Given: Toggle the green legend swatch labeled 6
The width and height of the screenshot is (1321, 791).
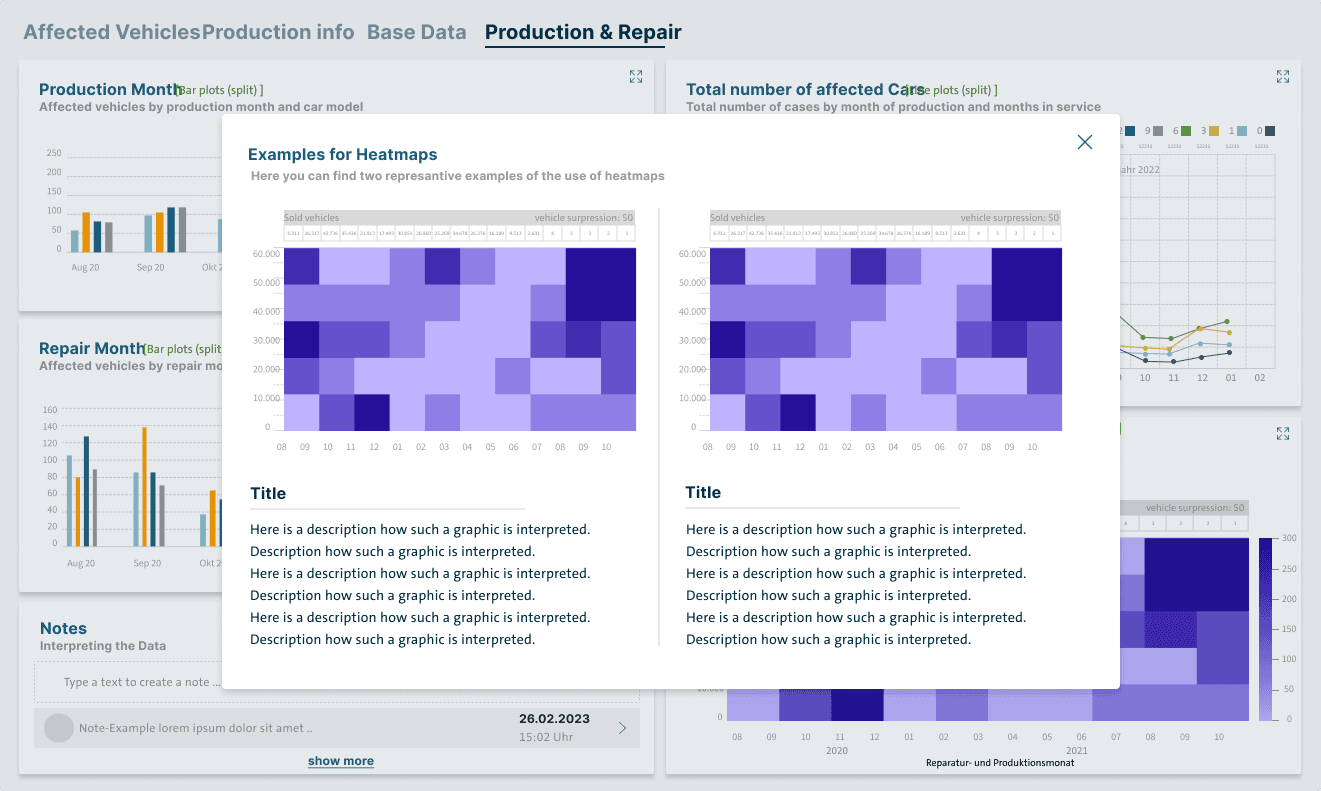Looking at the screenshot, I should click(1185, 131).
